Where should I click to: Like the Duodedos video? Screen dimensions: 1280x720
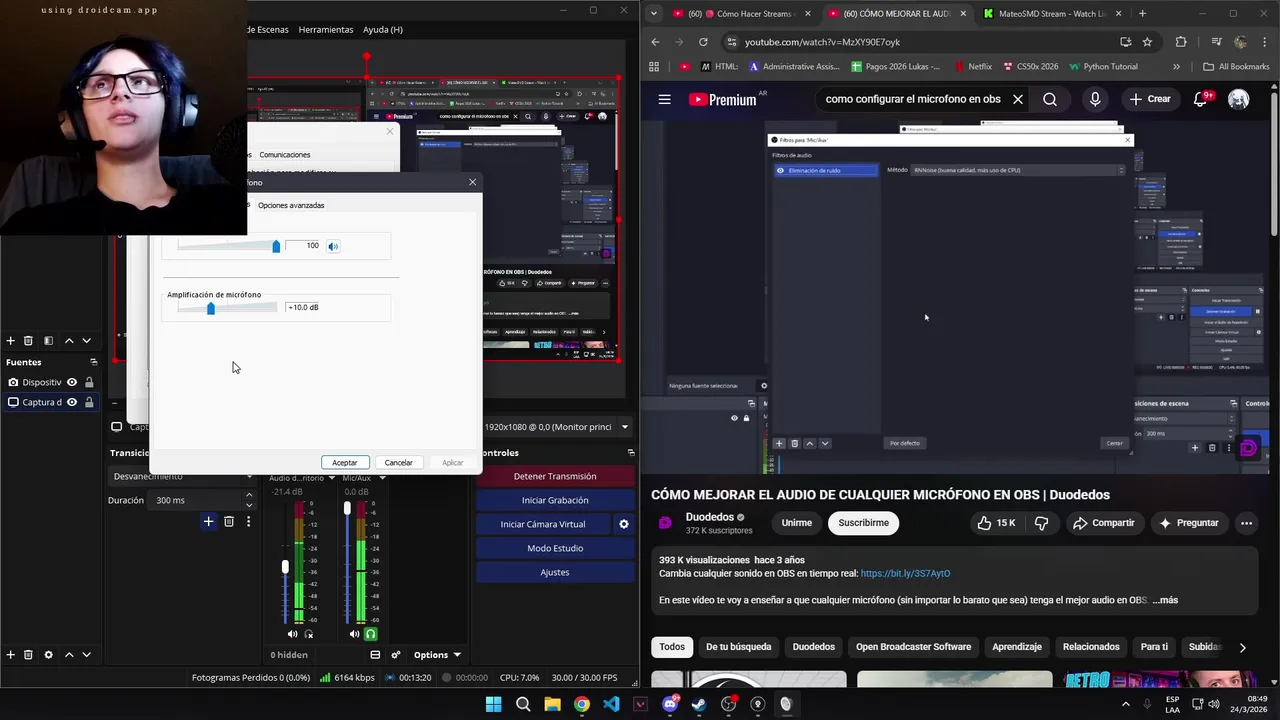click(x=996, y=523)
